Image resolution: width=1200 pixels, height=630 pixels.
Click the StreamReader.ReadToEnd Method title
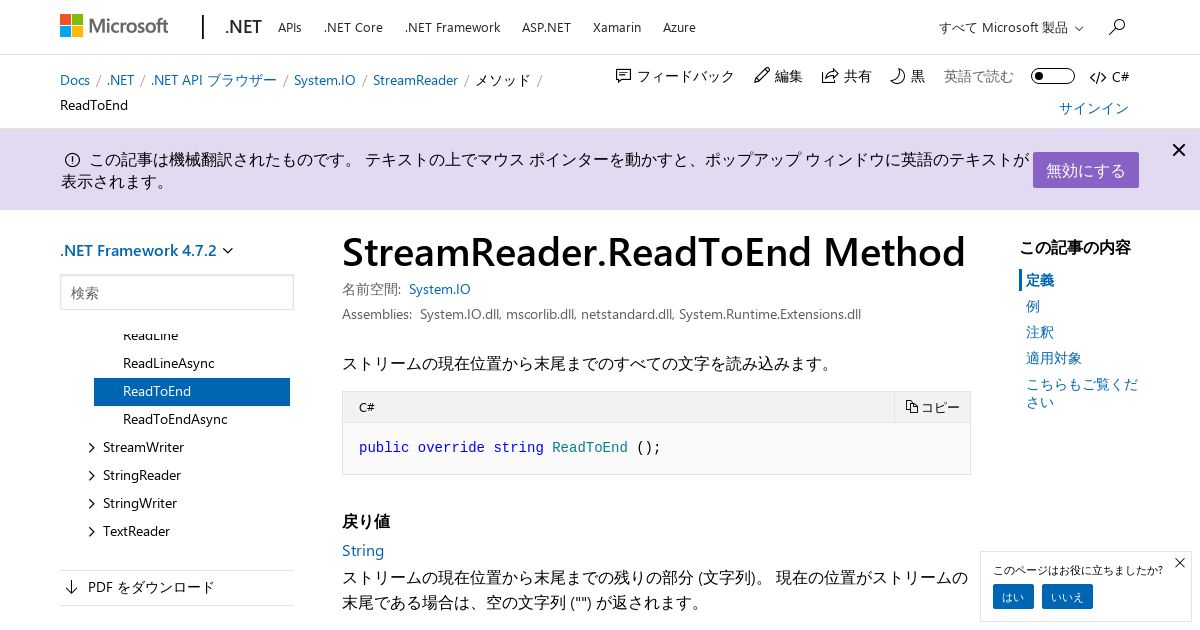pos(654,252)
